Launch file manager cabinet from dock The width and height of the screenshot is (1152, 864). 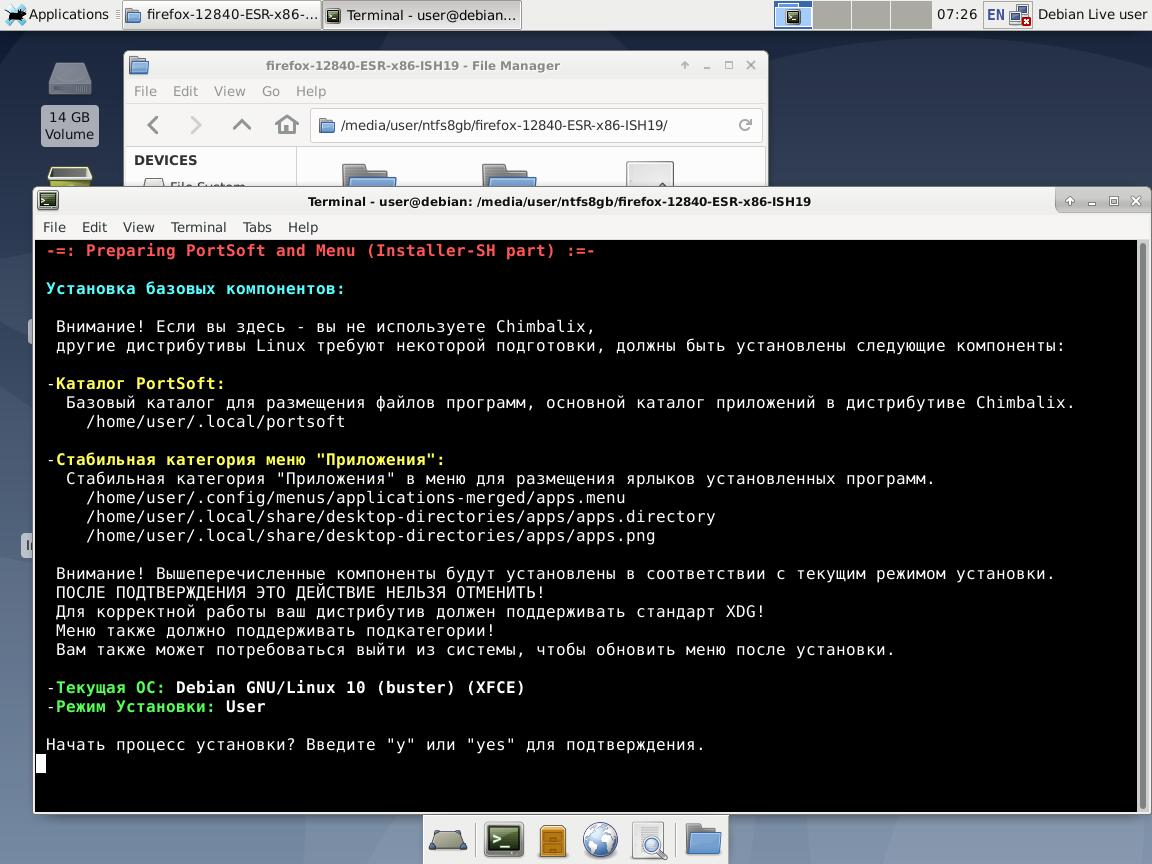click(x=552, y=840)
